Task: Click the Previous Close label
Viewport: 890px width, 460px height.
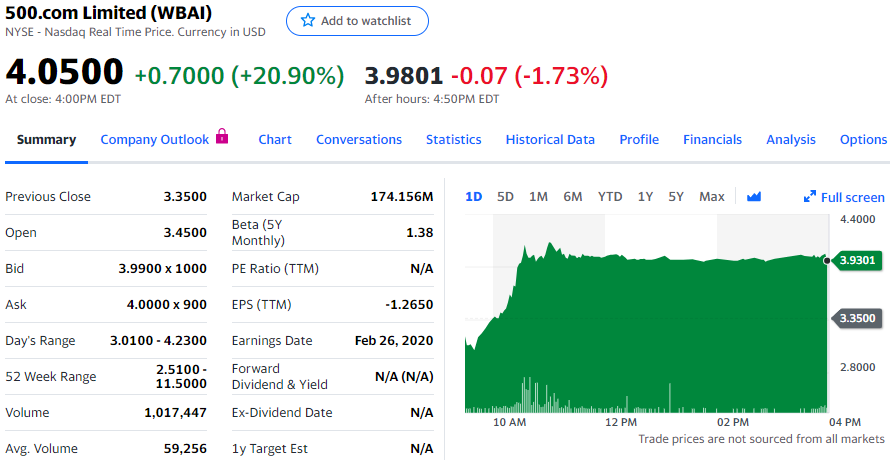Action: 48,196
